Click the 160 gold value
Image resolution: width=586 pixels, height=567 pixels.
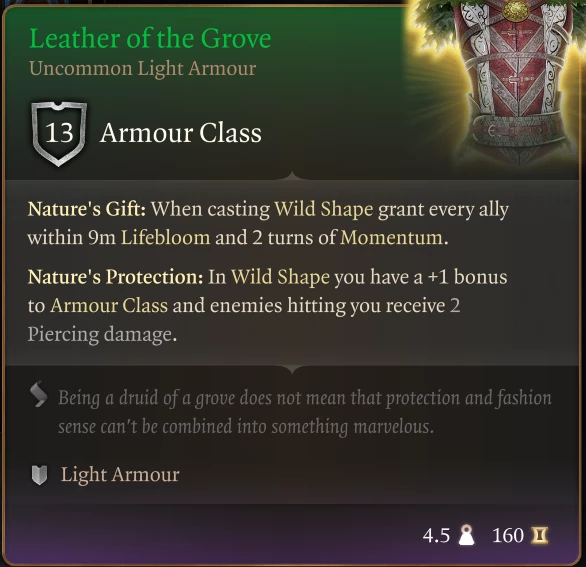pos(508,535)
